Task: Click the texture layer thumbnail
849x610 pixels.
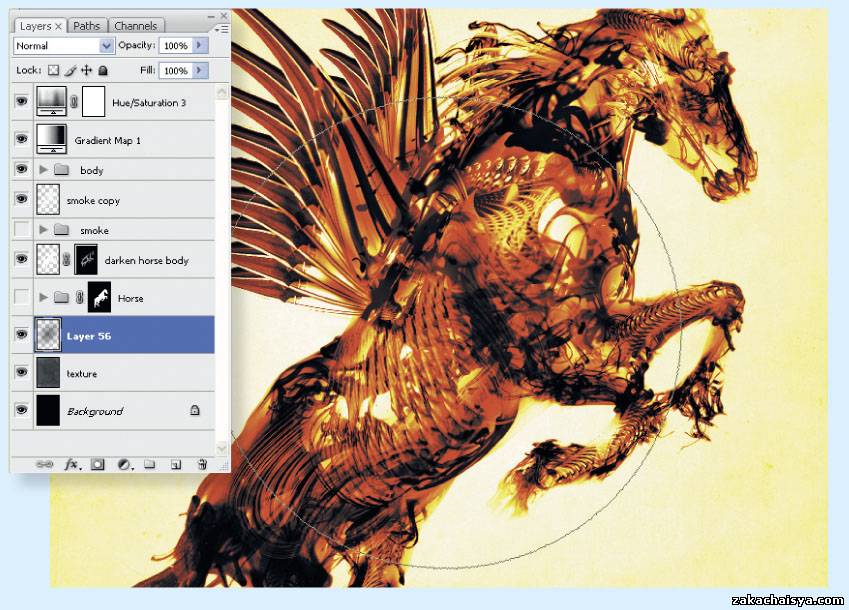Action: [48, 372]
